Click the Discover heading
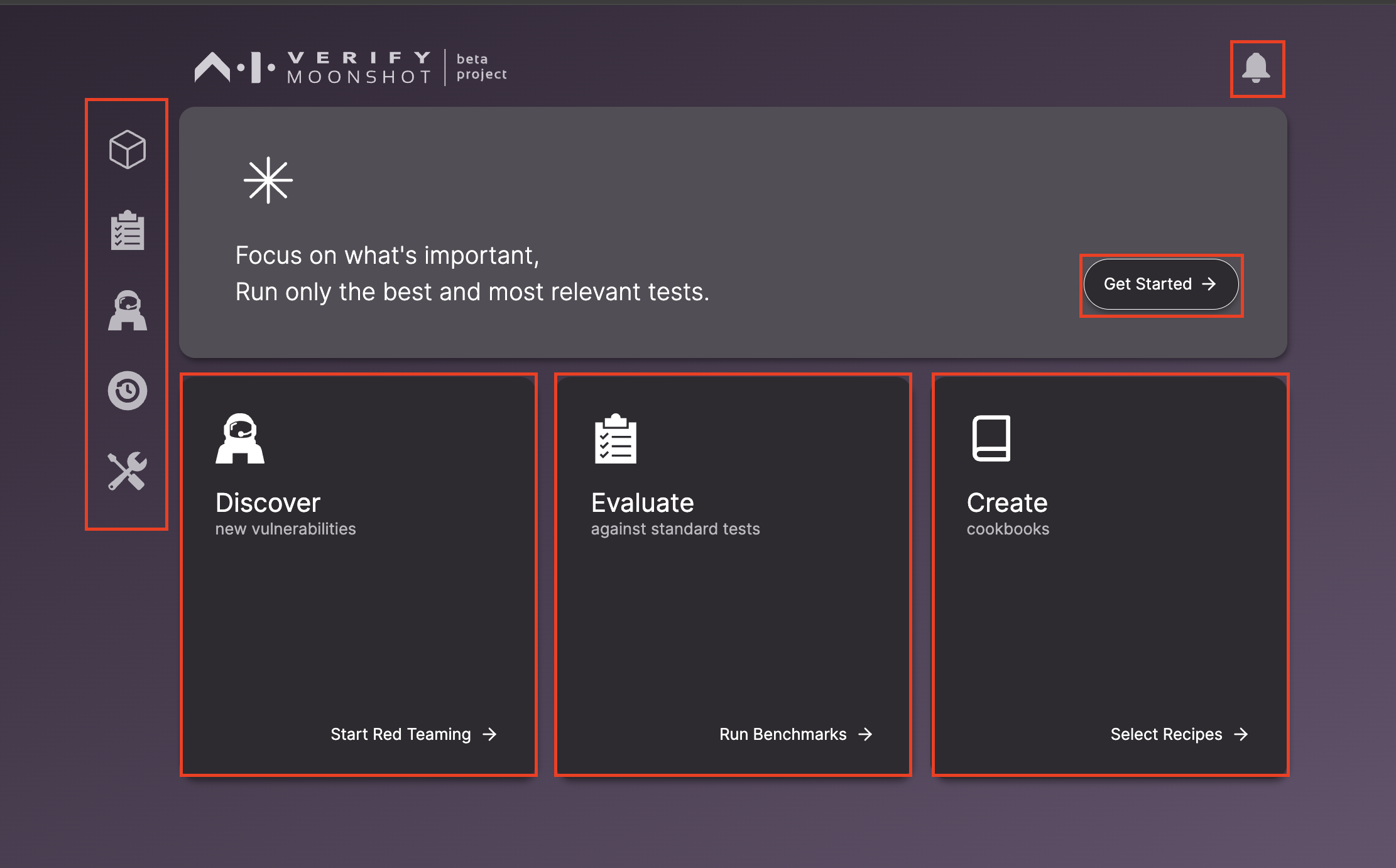1396x868 pixels. (x=268, y=502)
